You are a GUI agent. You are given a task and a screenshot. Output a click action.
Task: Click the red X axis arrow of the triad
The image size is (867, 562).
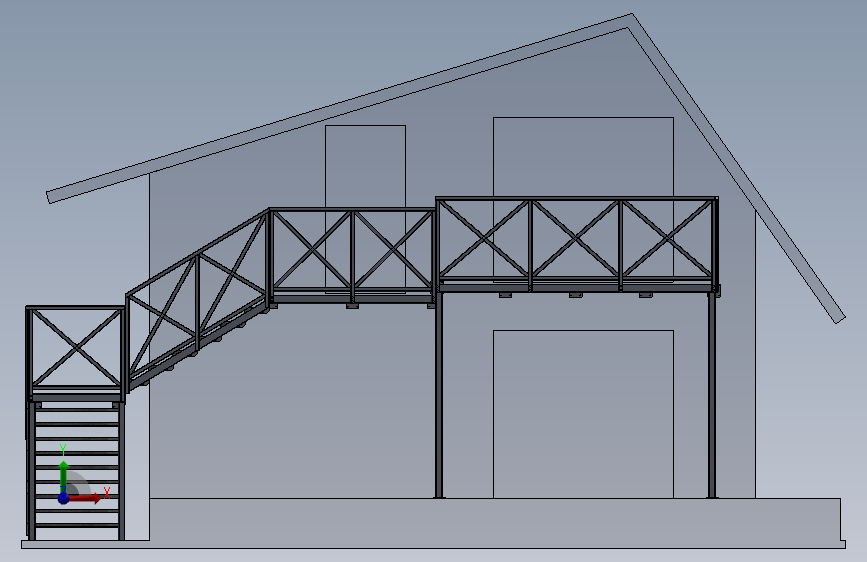tap(85, 498)
